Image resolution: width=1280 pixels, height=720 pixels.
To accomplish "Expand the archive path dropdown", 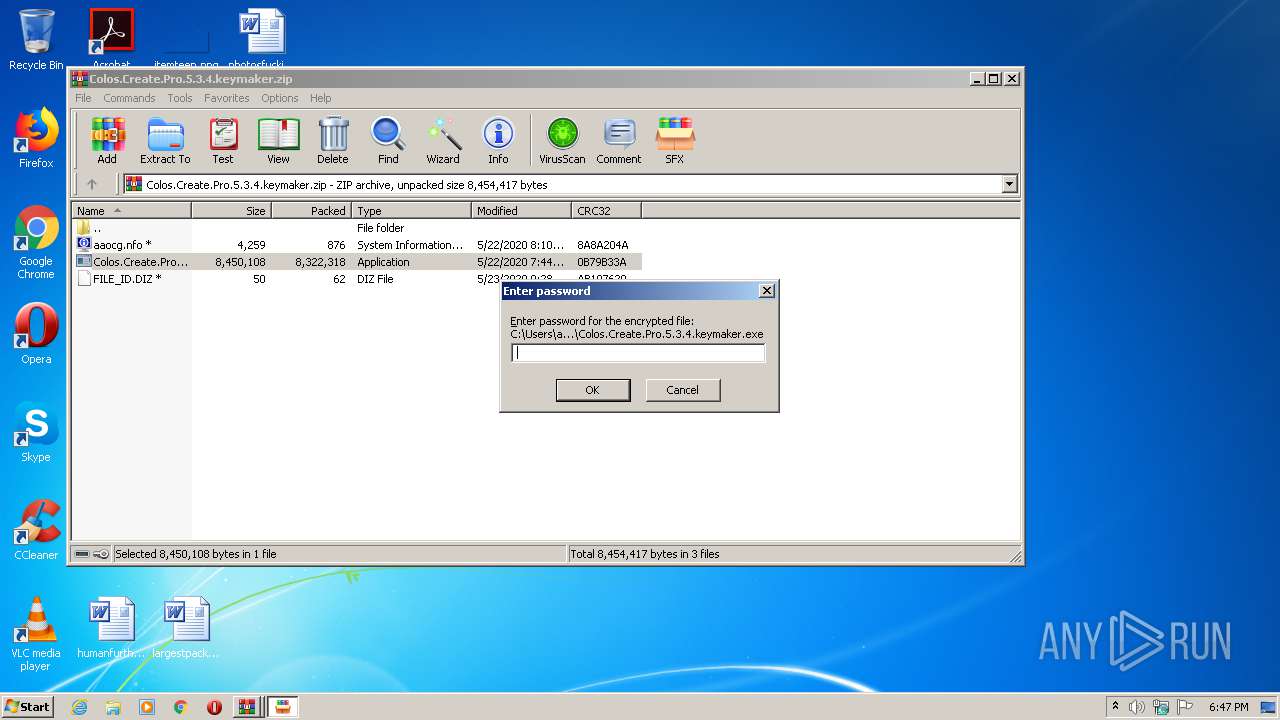I will [1009, 184].
